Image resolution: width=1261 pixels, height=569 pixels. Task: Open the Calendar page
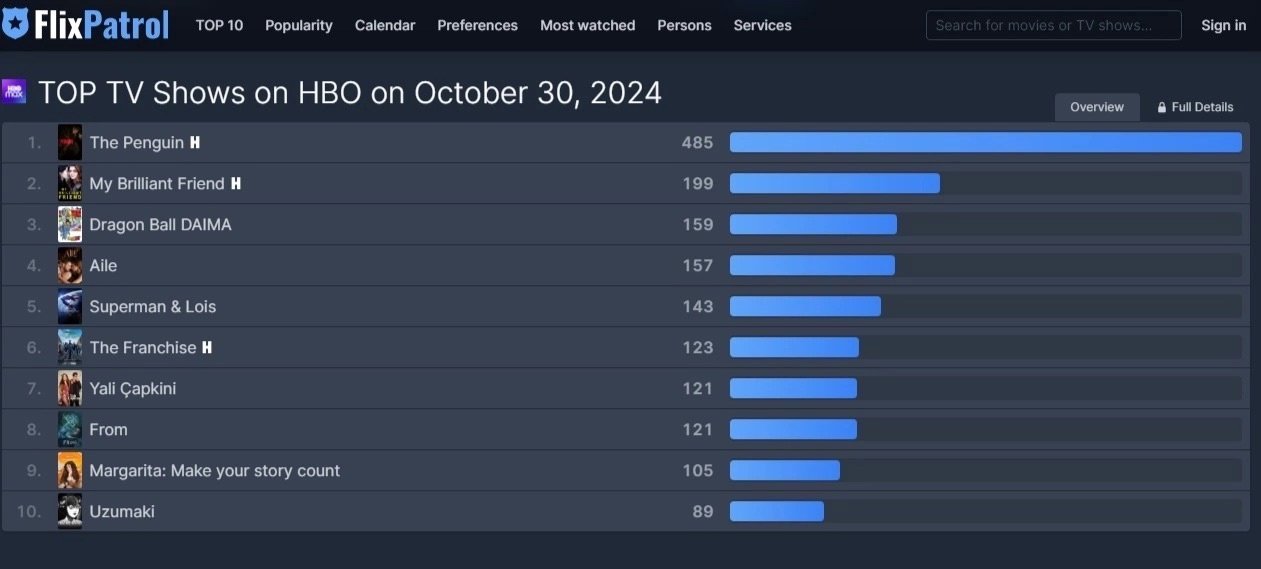coord(385,25)
